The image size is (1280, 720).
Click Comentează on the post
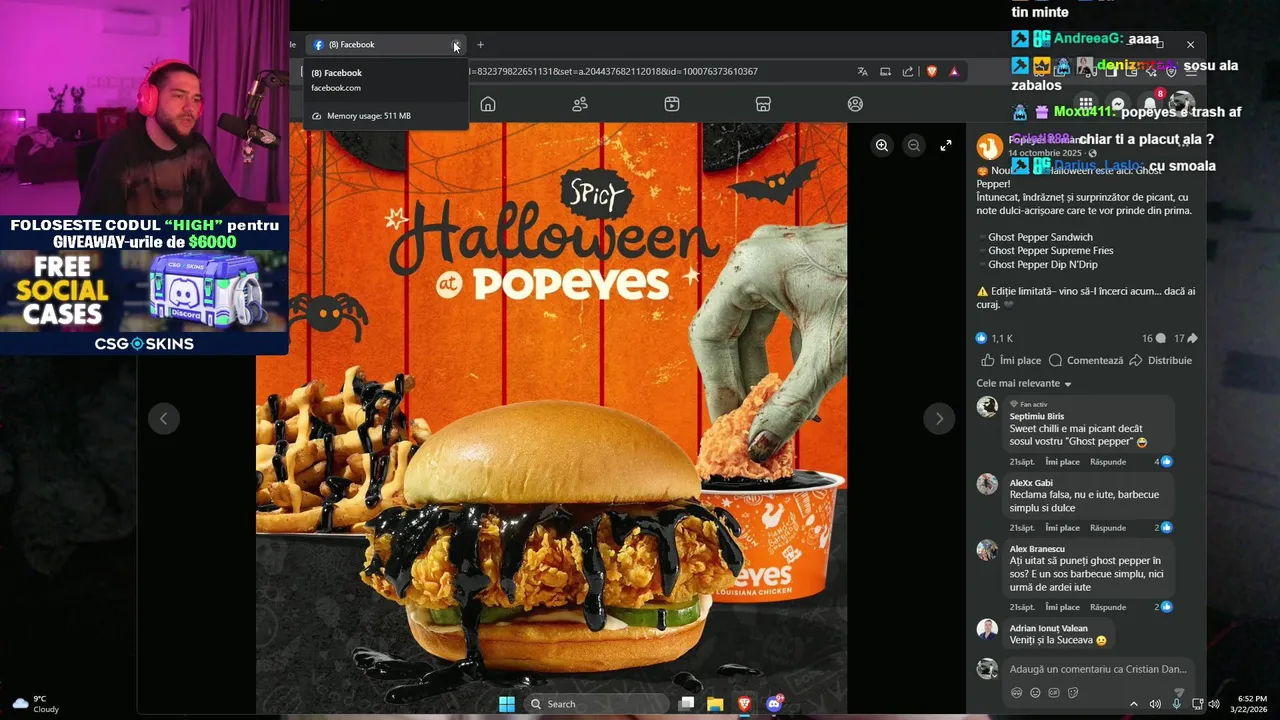click(1086, 360)
